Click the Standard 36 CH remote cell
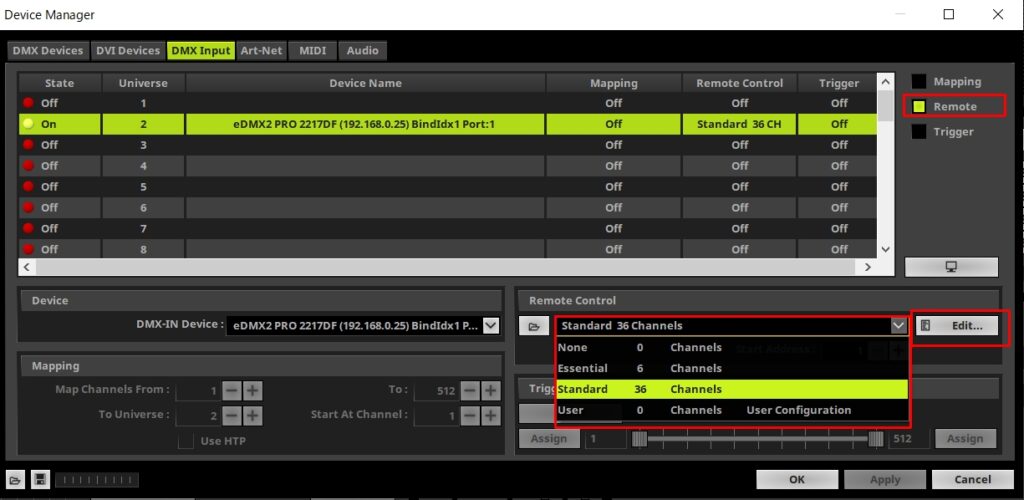This screenshot has height=500, width=1024. point(739,124)
